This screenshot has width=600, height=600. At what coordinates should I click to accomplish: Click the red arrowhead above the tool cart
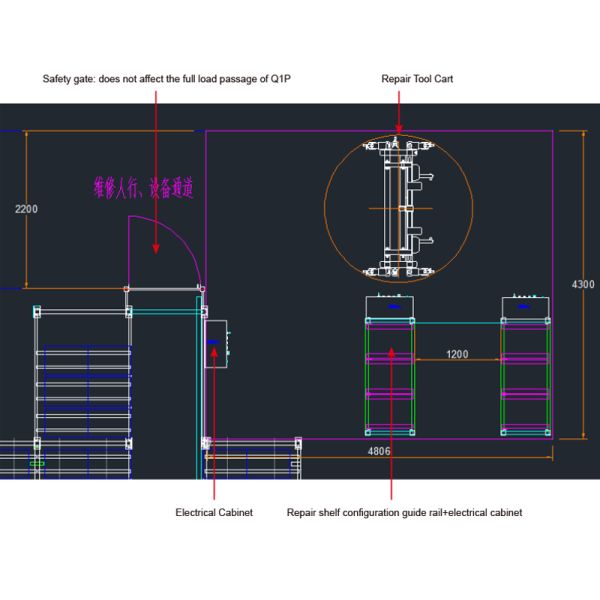coord(398,128)
